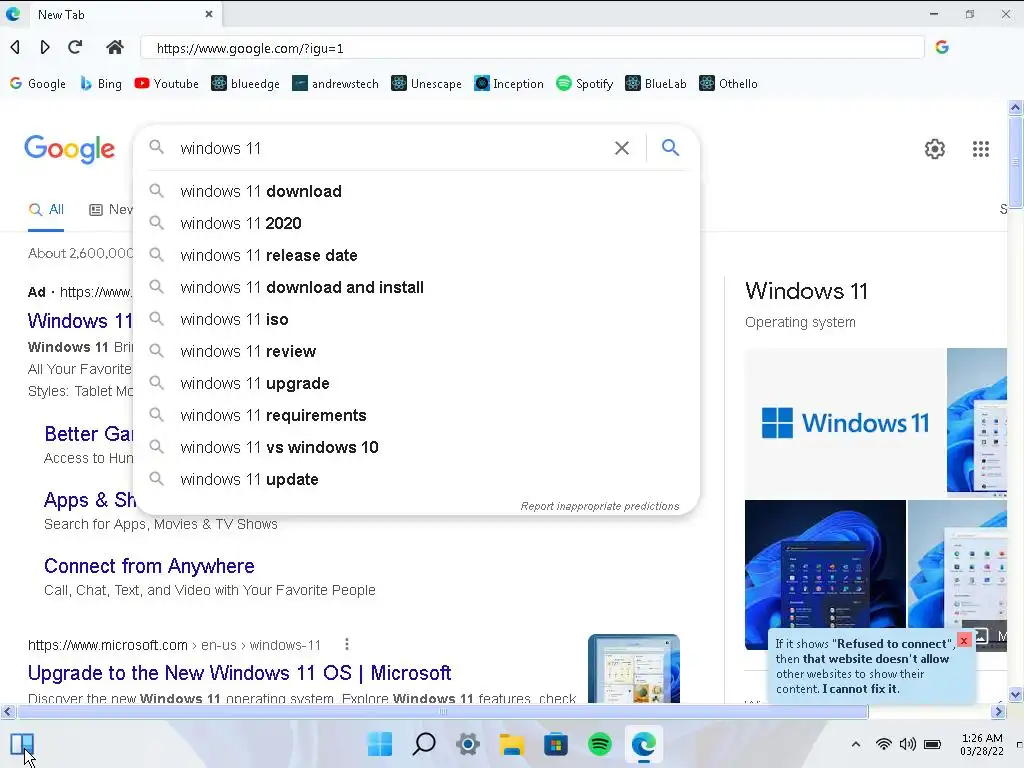The width and height of the screenshot is (1024, 768).
Task: Click the horizontal scrollbar right arrow
Action: click(x=999, y=711)
